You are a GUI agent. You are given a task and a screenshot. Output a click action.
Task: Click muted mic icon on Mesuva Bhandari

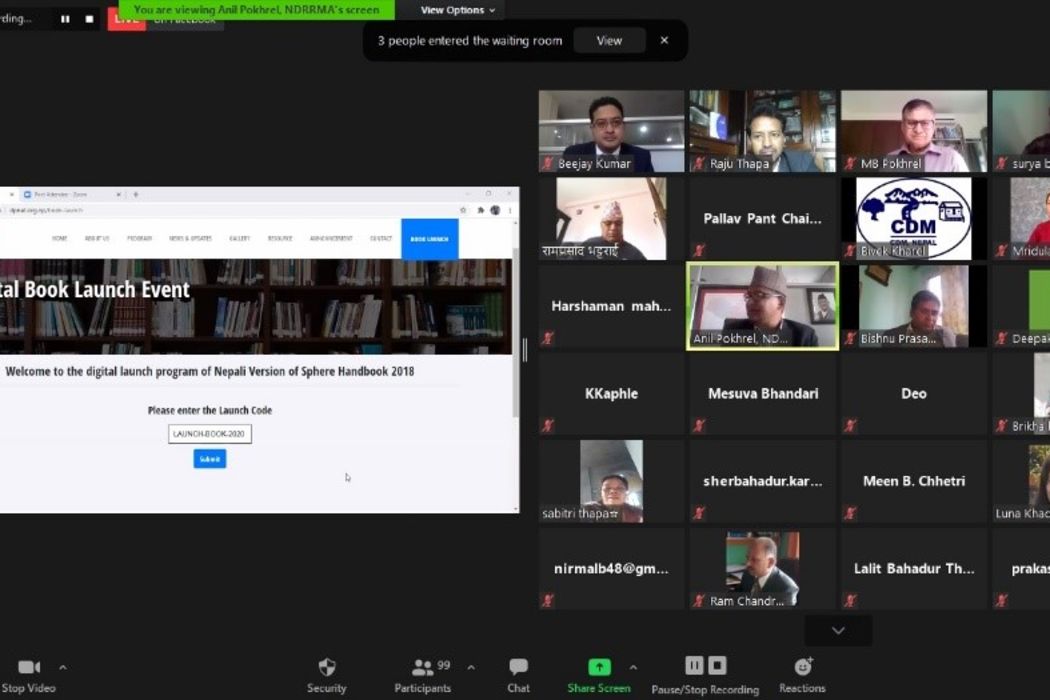pos(699,425)
